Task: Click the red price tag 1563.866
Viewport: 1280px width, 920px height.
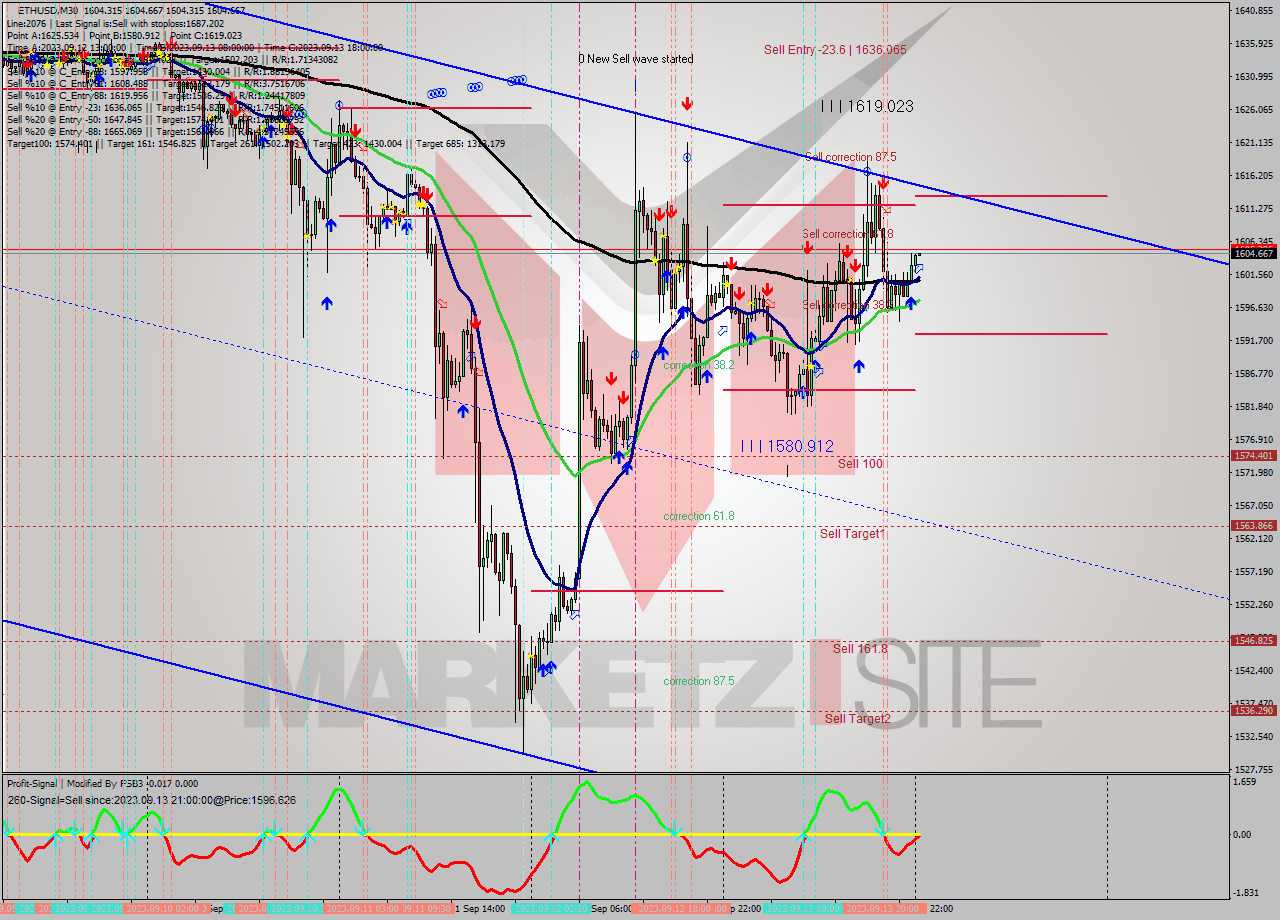Action: (x=1253, y=525)
